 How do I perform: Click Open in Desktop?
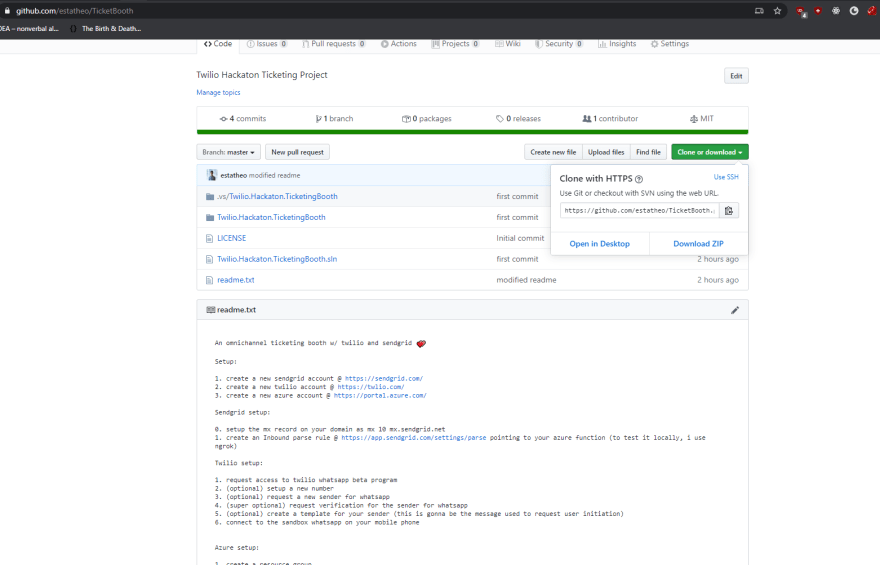599,244
